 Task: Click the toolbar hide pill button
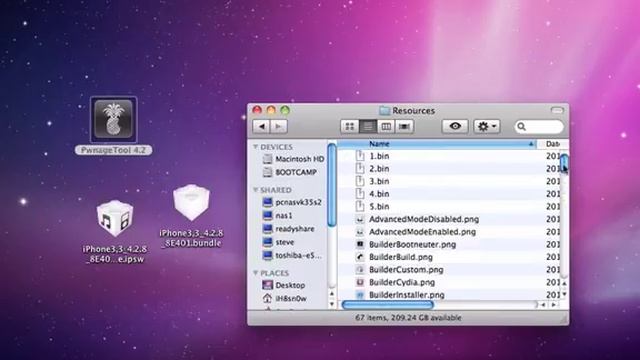click(x=557, y=111)
